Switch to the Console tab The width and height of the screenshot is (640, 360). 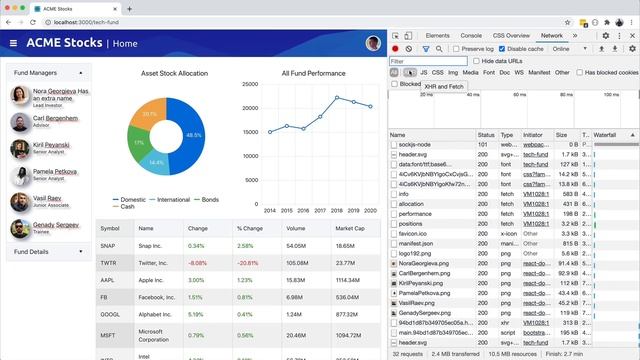tap(471, 36)
